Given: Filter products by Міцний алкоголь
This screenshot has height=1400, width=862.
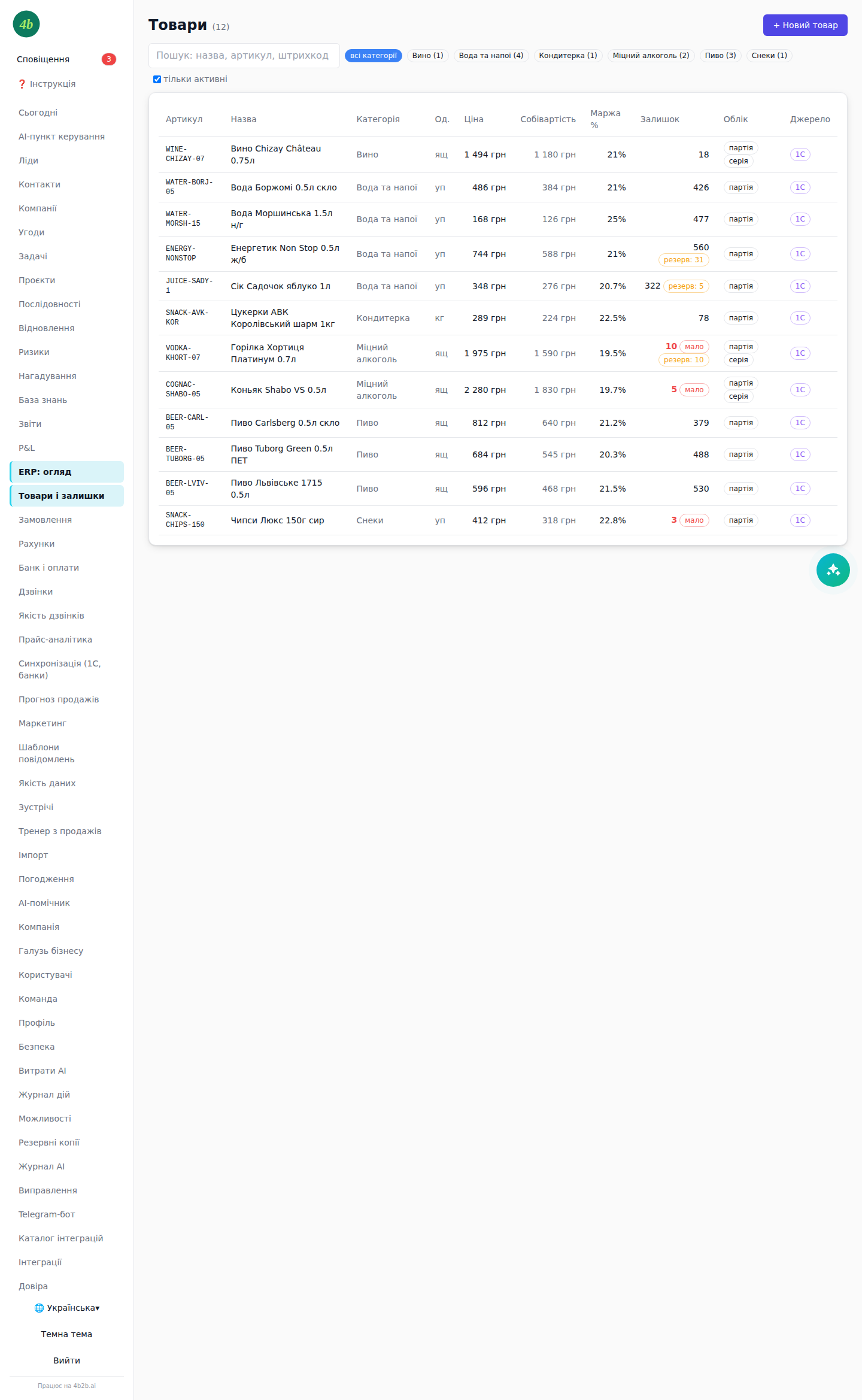Looking at the screenshot, I should pyautogui.click(x=651, y=56).
